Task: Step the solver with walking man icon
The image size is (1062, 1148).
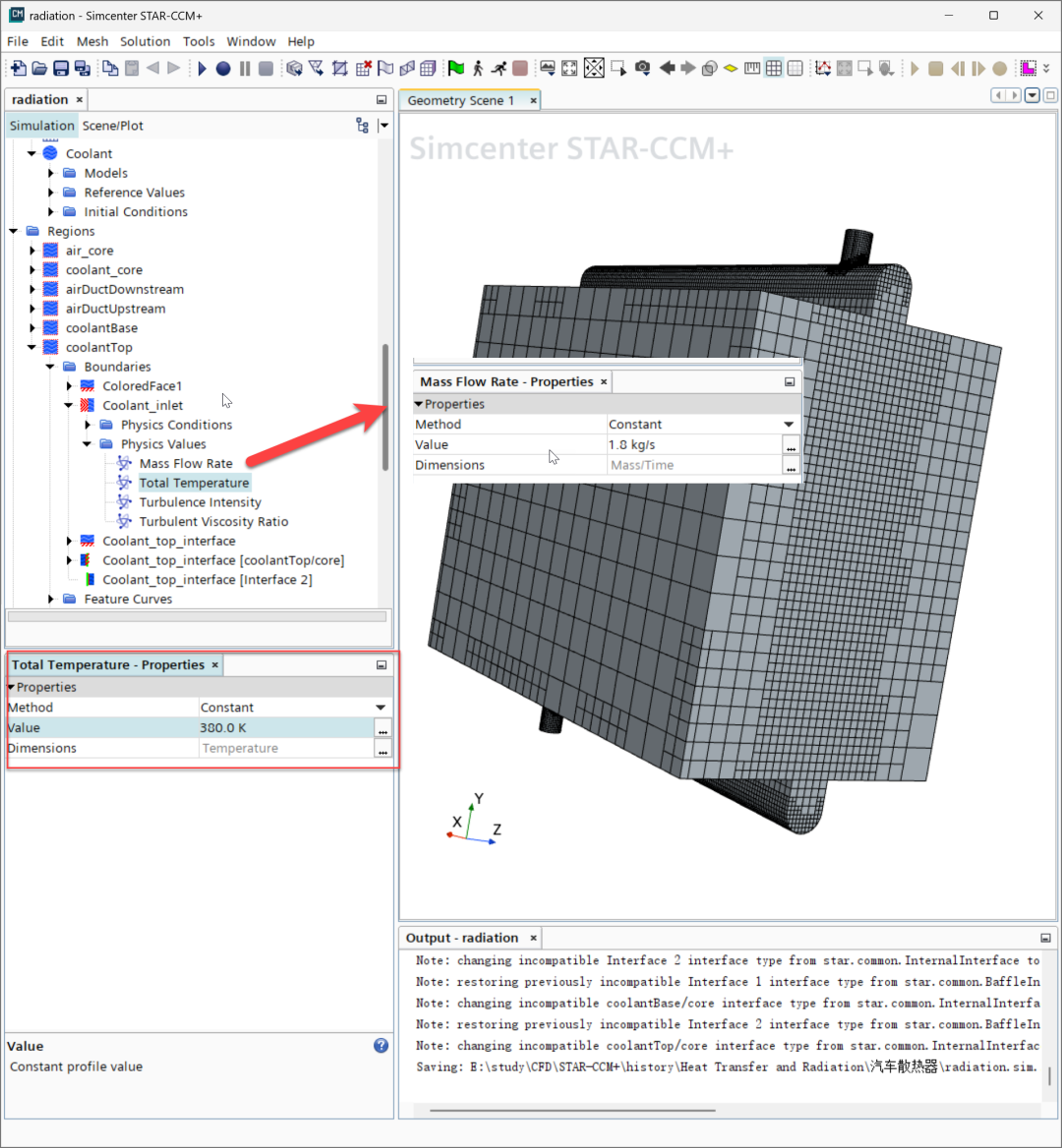Action: pos(478,68)
